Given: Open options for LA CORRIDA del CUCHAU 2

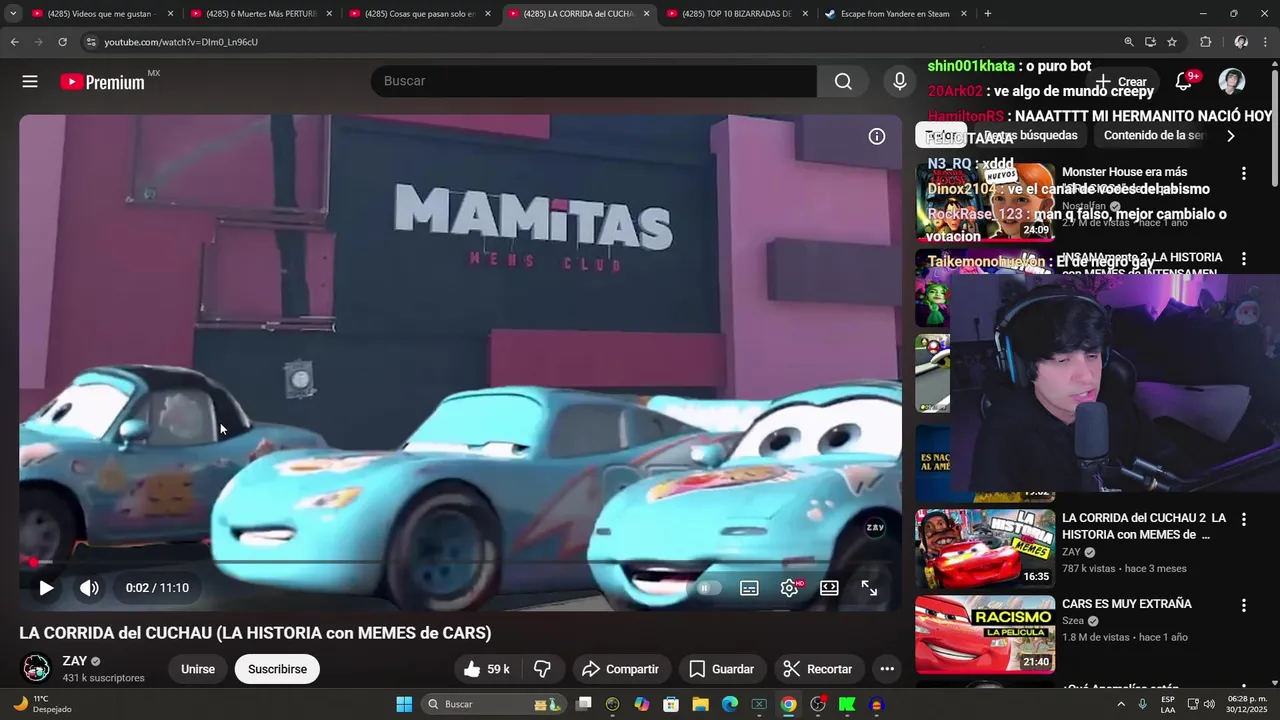Looking at the screenshot, I should [1244, 520].
